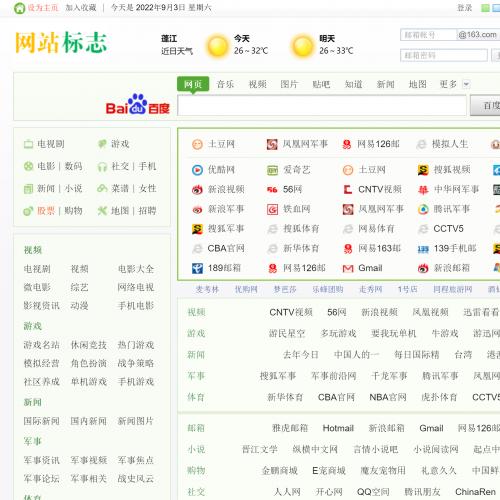Click the Baidu logo
This screenshot has width=500, height=500.
[x=138, y=104]
